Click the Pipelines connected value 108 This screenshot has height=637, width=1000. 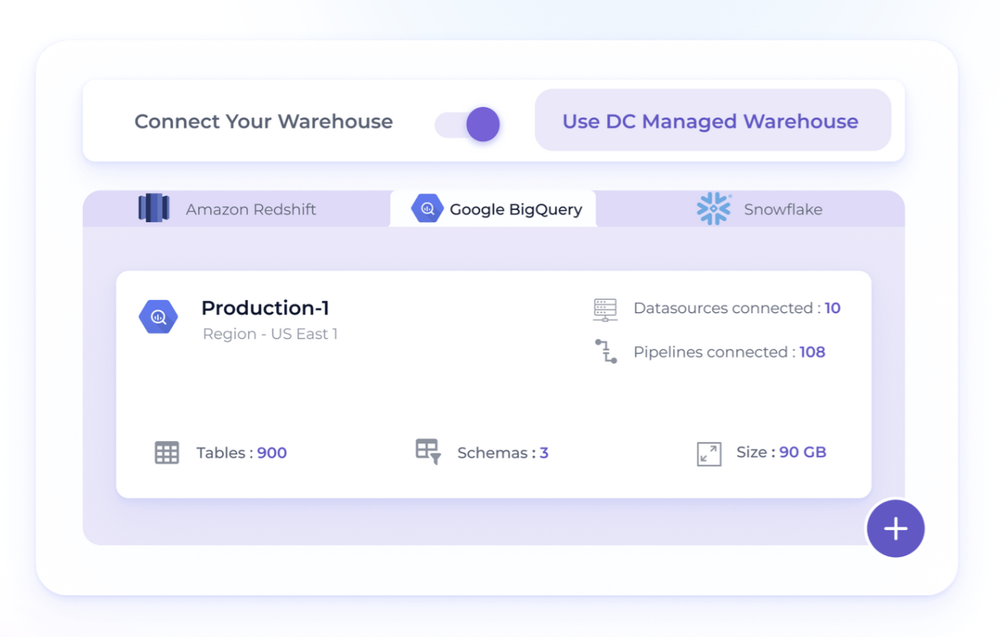812,352
